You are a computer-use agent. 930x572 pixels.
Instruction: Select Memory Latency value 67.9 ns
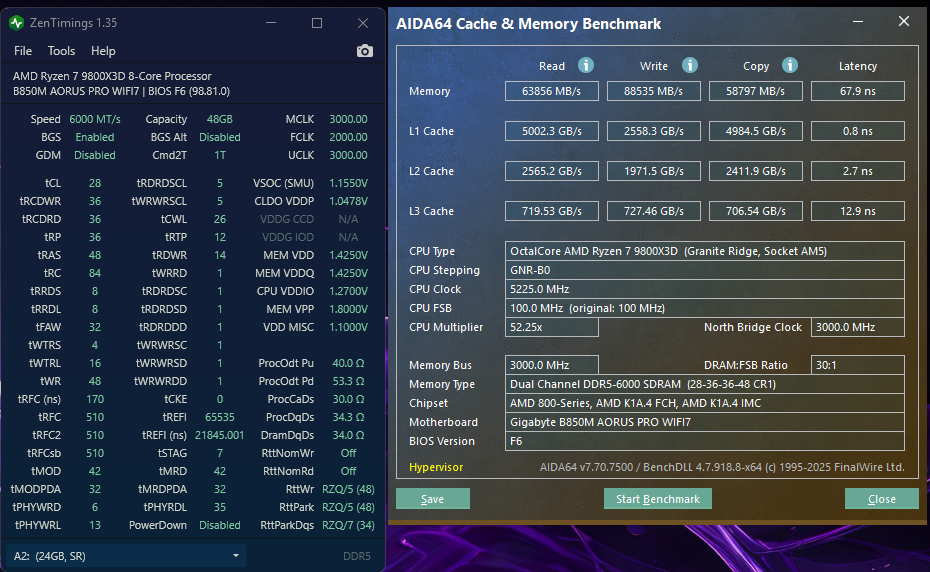(x=858, y=91)
